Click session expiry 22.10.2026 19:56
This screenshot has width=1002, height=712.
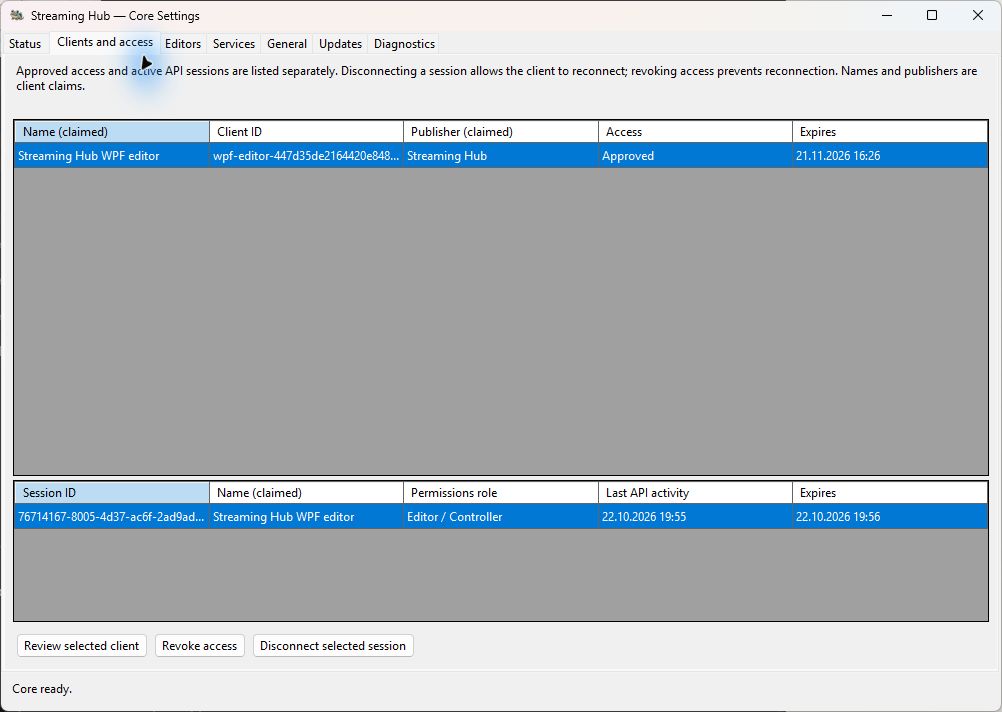[x=890, y=516]
